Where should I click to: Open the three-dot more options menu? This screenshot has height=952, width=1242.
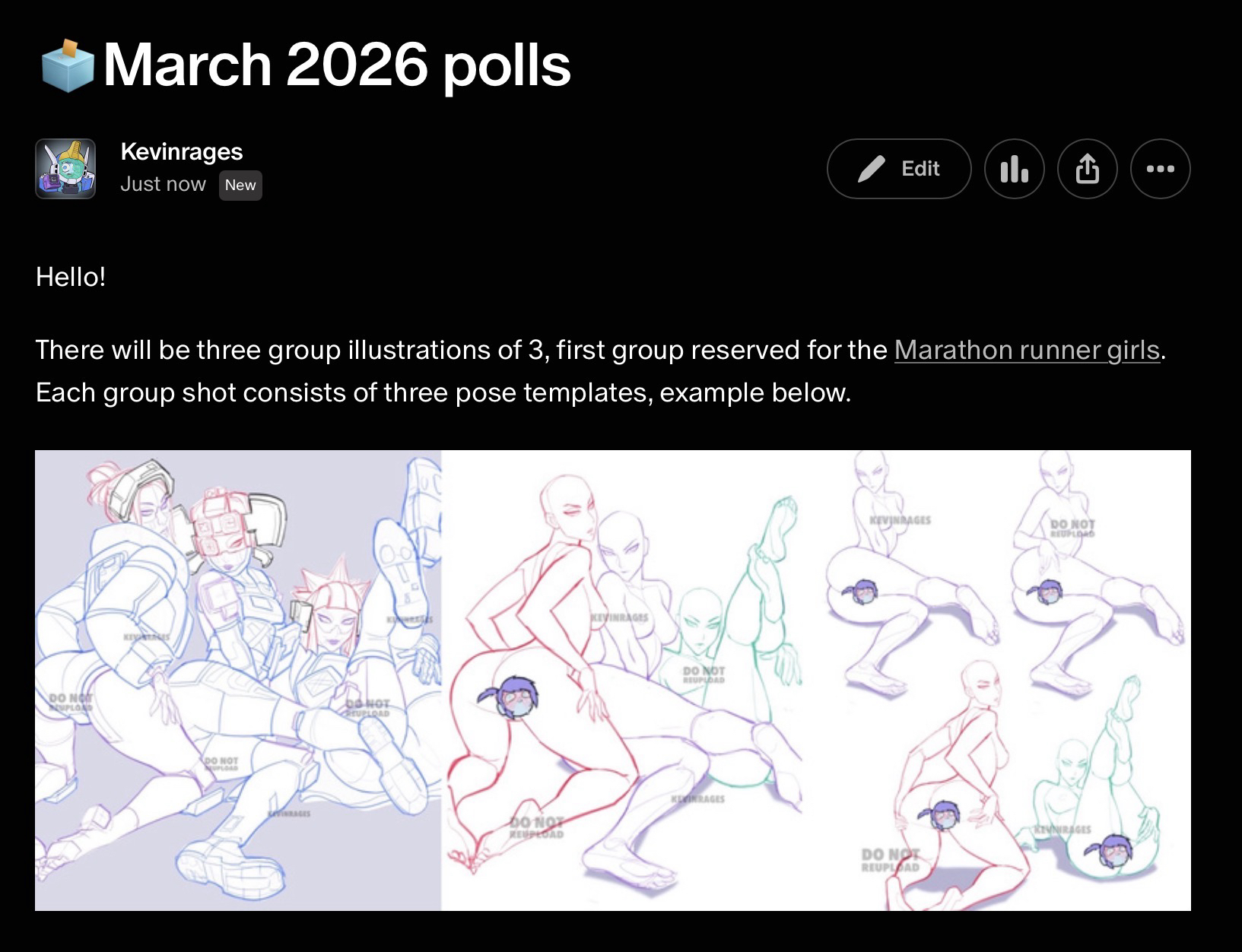click(x=1160, y=169)
